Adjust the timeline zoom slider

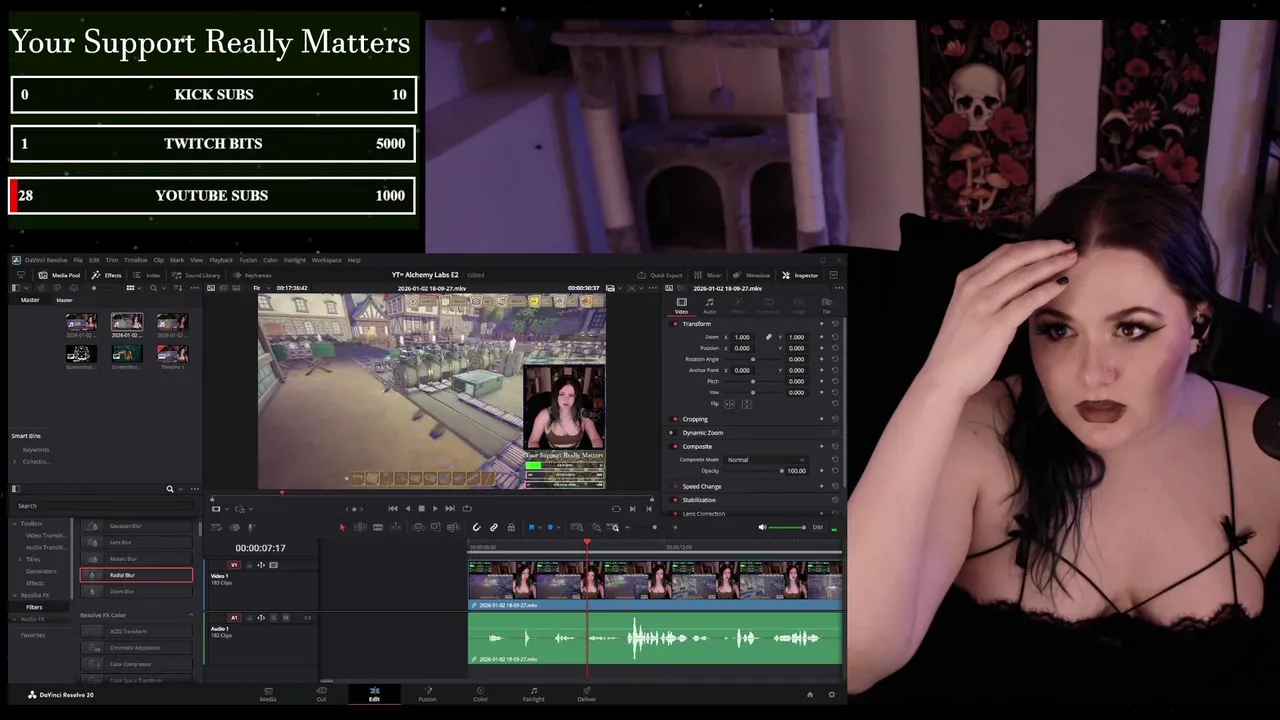pyautogui.click(x=654, y=527)
